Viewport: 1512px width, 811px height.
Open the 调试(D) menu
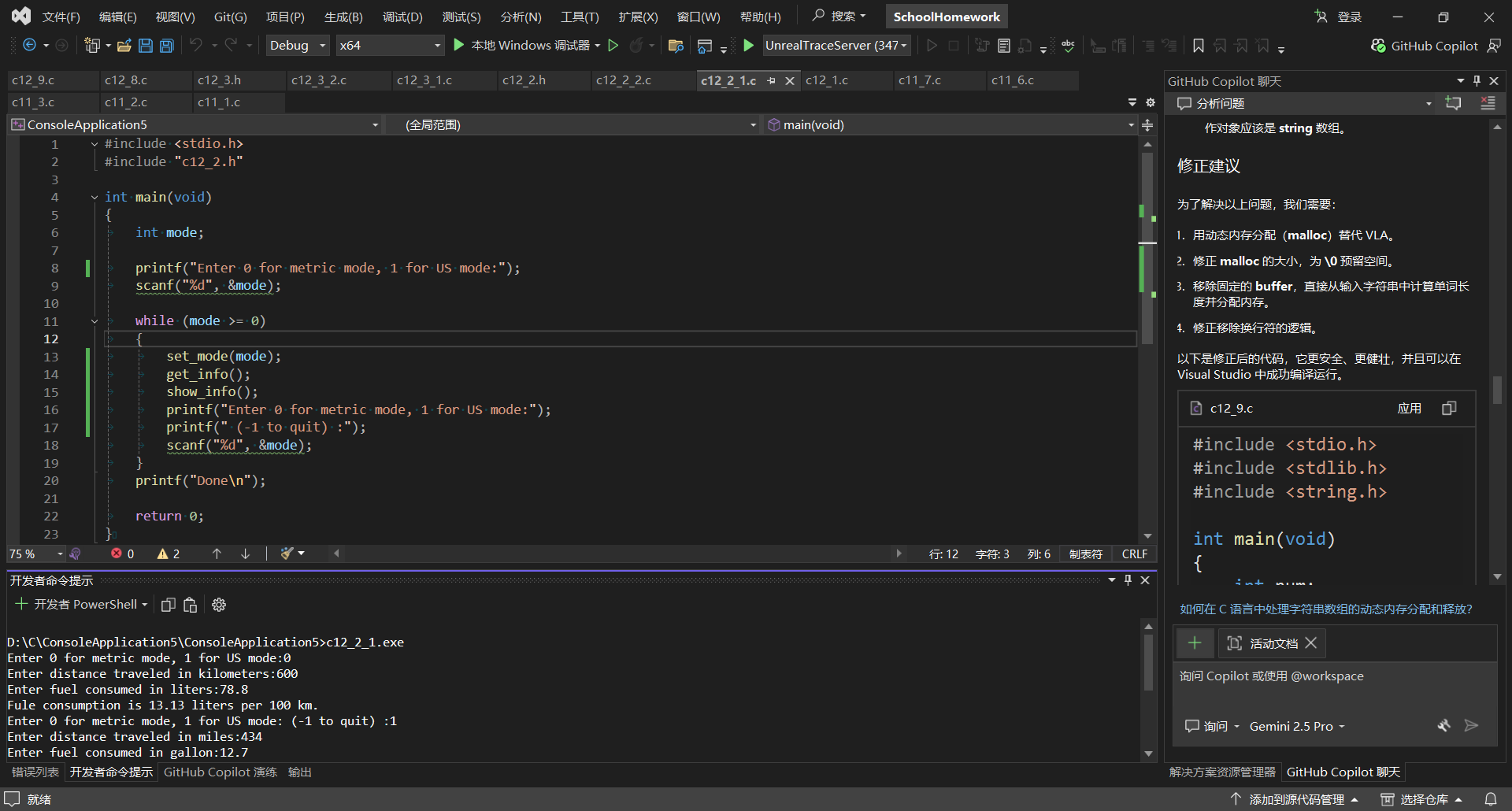pyautogui.click(x=402, y=17)
